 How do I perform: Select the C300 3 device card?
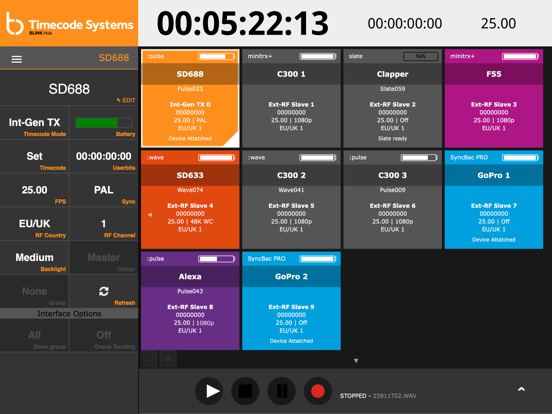coord(393,200)
